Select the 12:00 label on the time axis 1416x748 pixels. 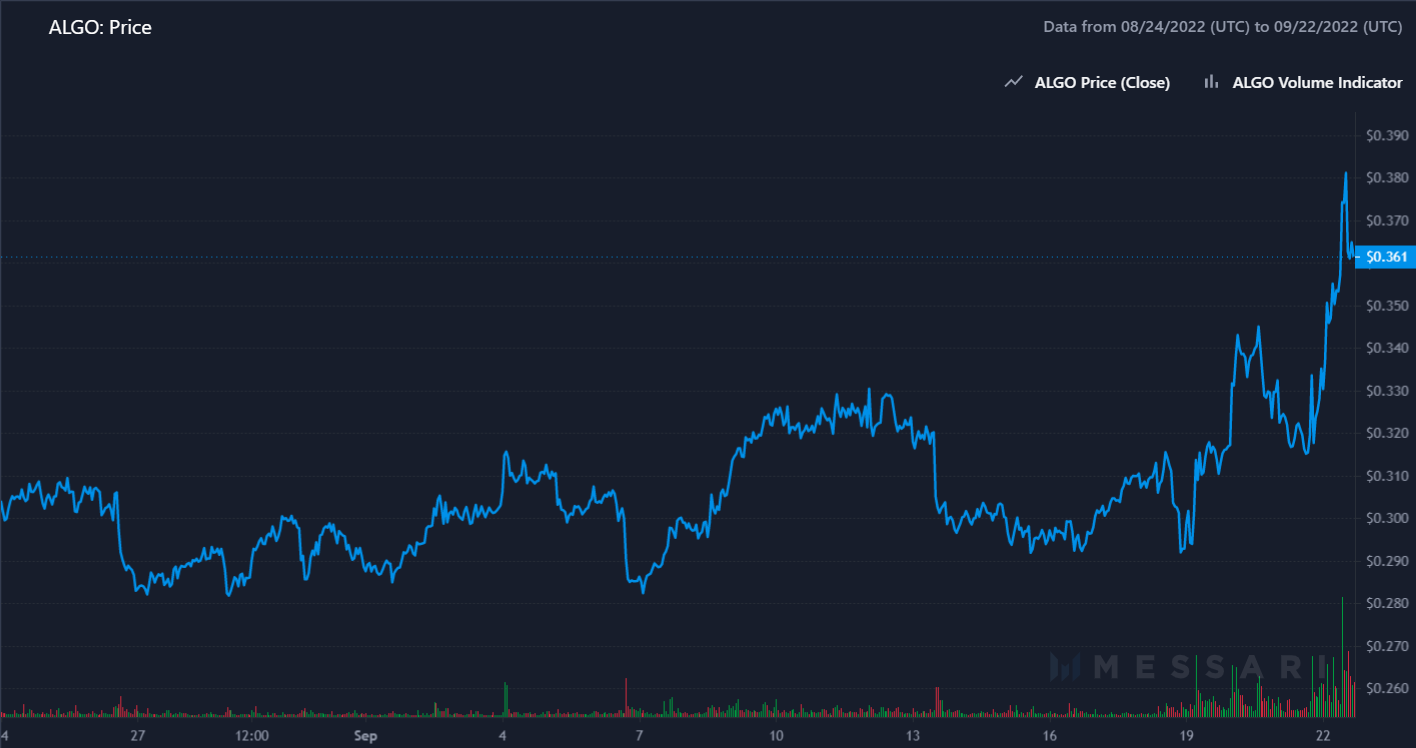(x=252, y=736)
